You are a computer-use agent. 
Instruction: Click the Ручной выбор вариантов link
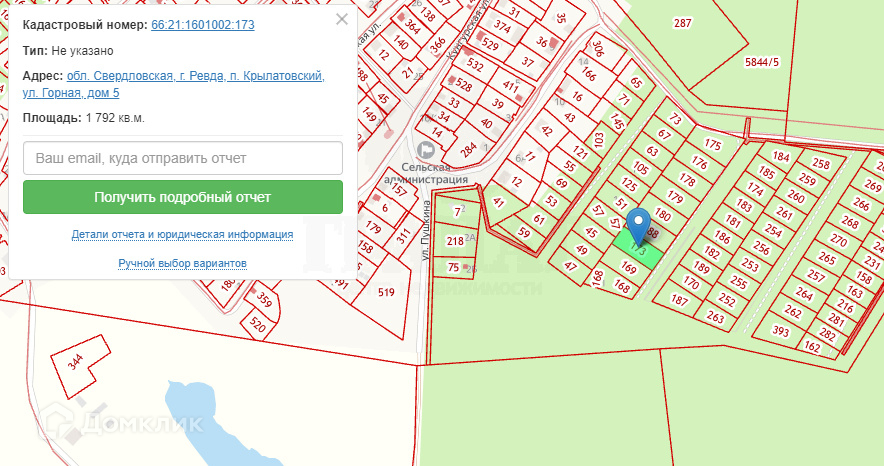tap(182, 263)
